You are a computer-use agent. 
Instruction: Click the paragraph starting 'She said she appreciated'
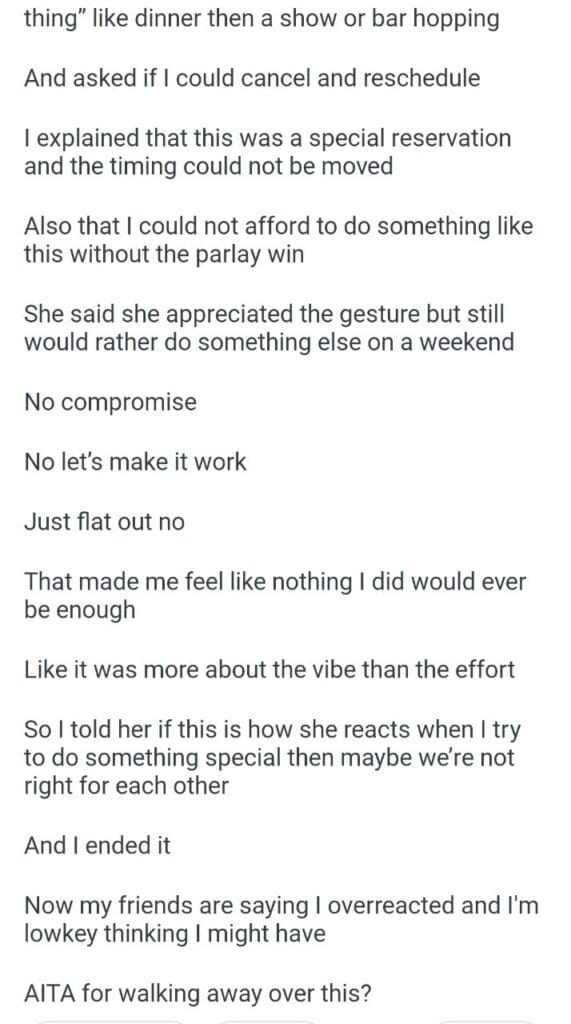point(269,328)
